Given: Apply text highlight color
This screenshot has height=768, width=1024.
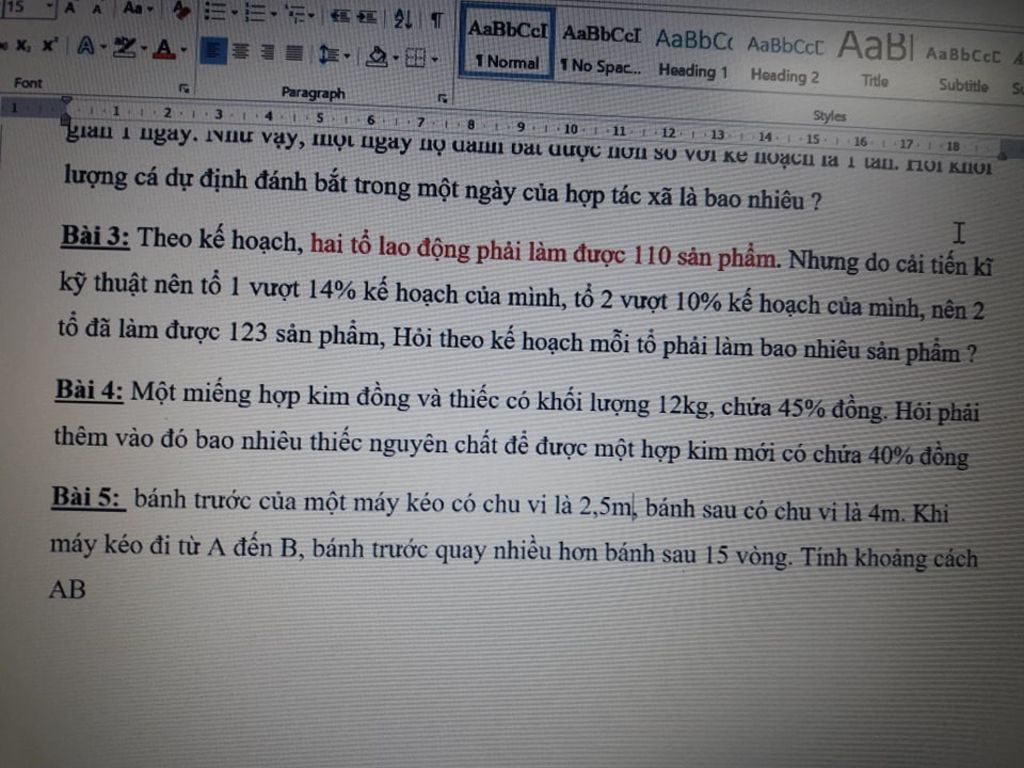Looking at the screenshot, I should pyautogui.click(x=124, y=47).
